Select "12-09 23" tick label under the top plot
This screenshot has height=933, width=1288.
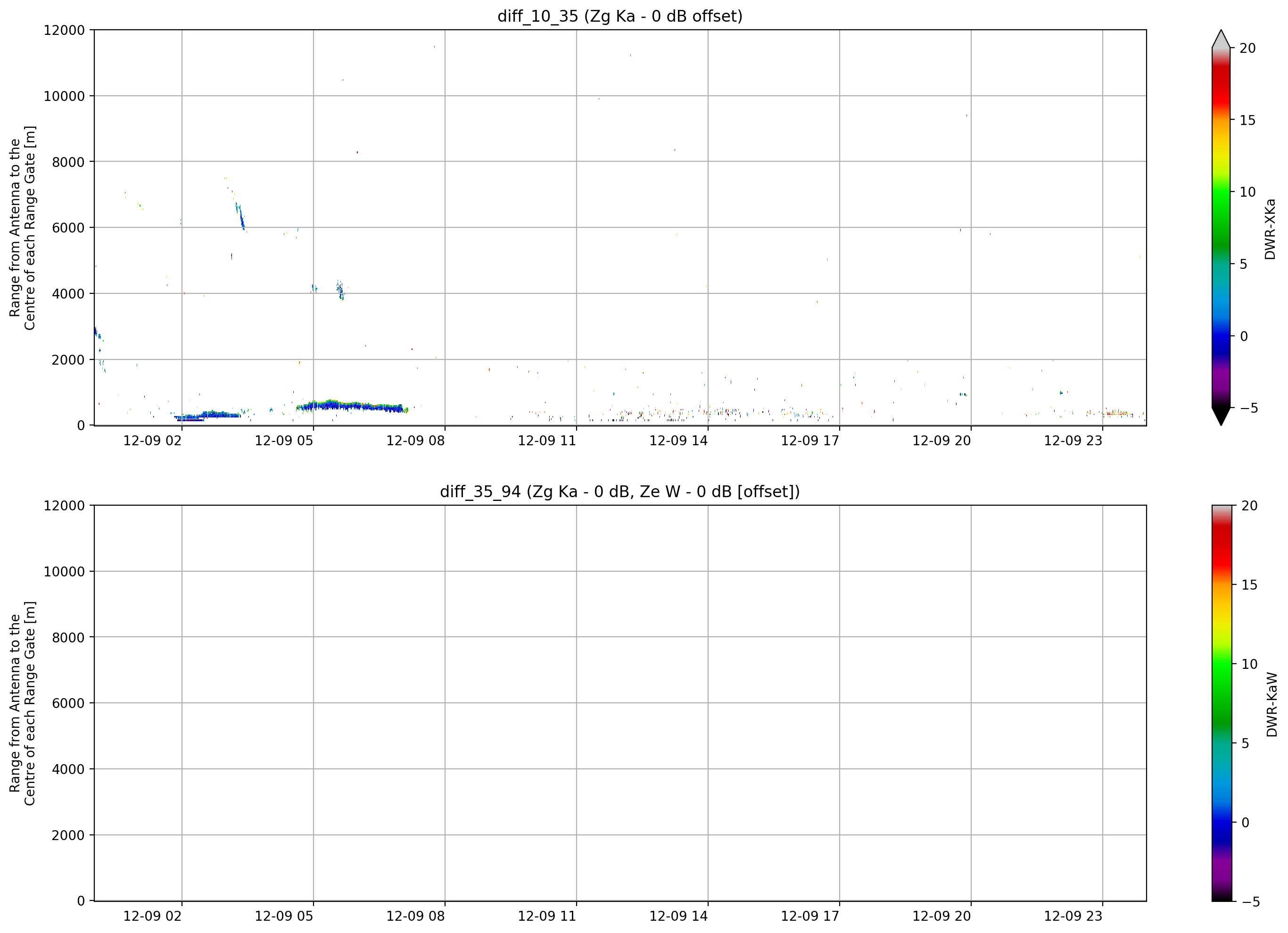pyautogui.click(x=1073, y=441)
